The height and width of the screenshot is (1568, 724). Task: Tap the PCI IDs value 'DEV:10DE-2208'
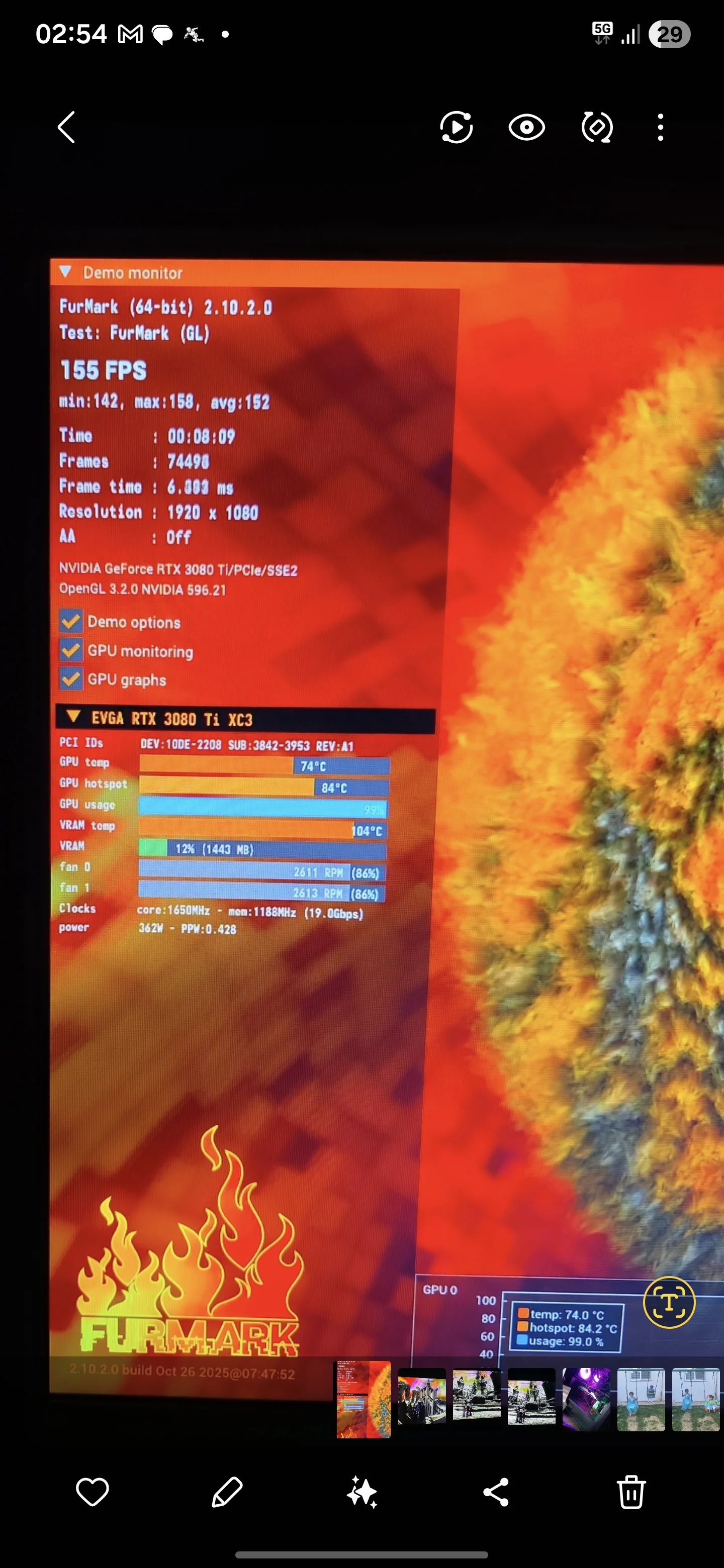181,745
